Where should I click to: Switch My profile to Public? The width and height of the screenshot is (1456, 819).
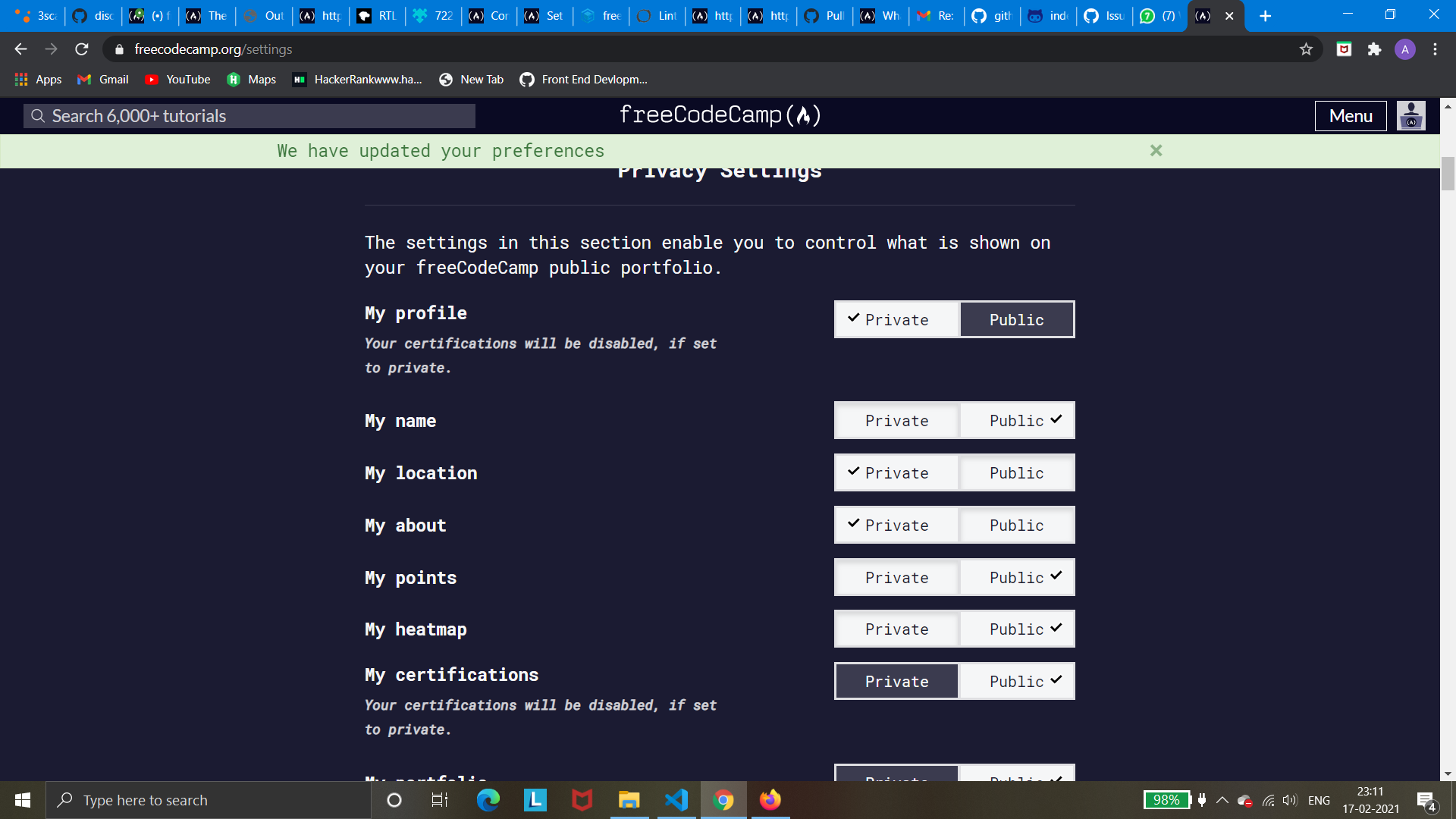coord(1016,319)
